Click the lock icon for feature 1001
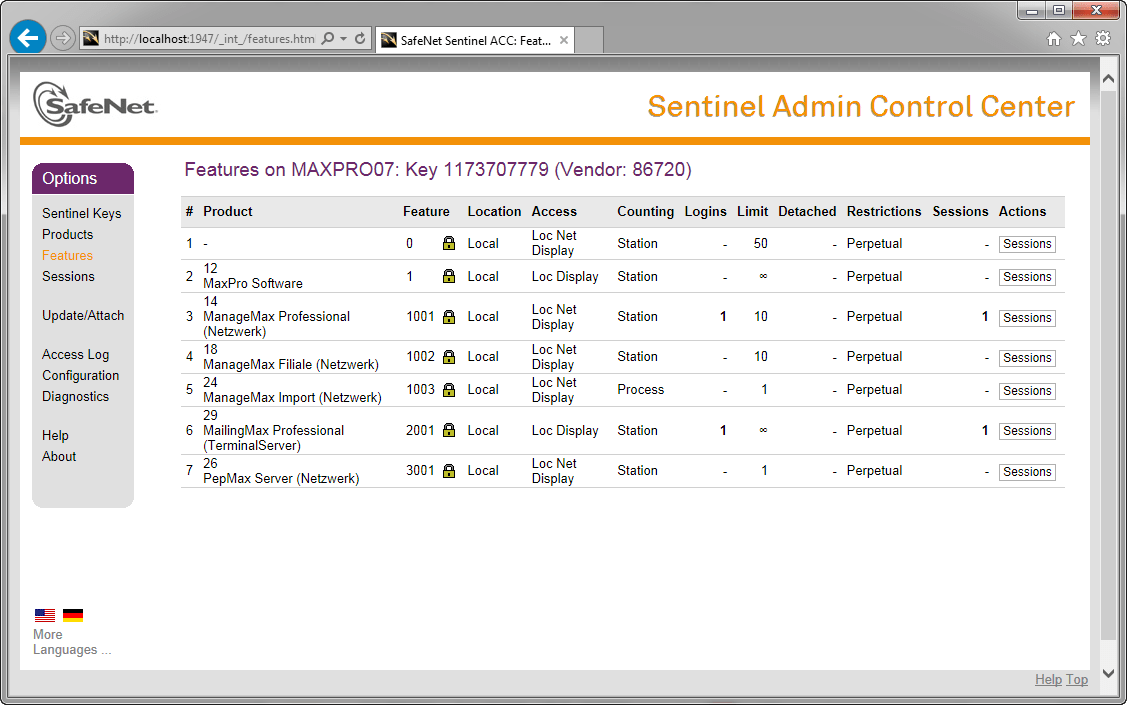 tap(448, 316)
